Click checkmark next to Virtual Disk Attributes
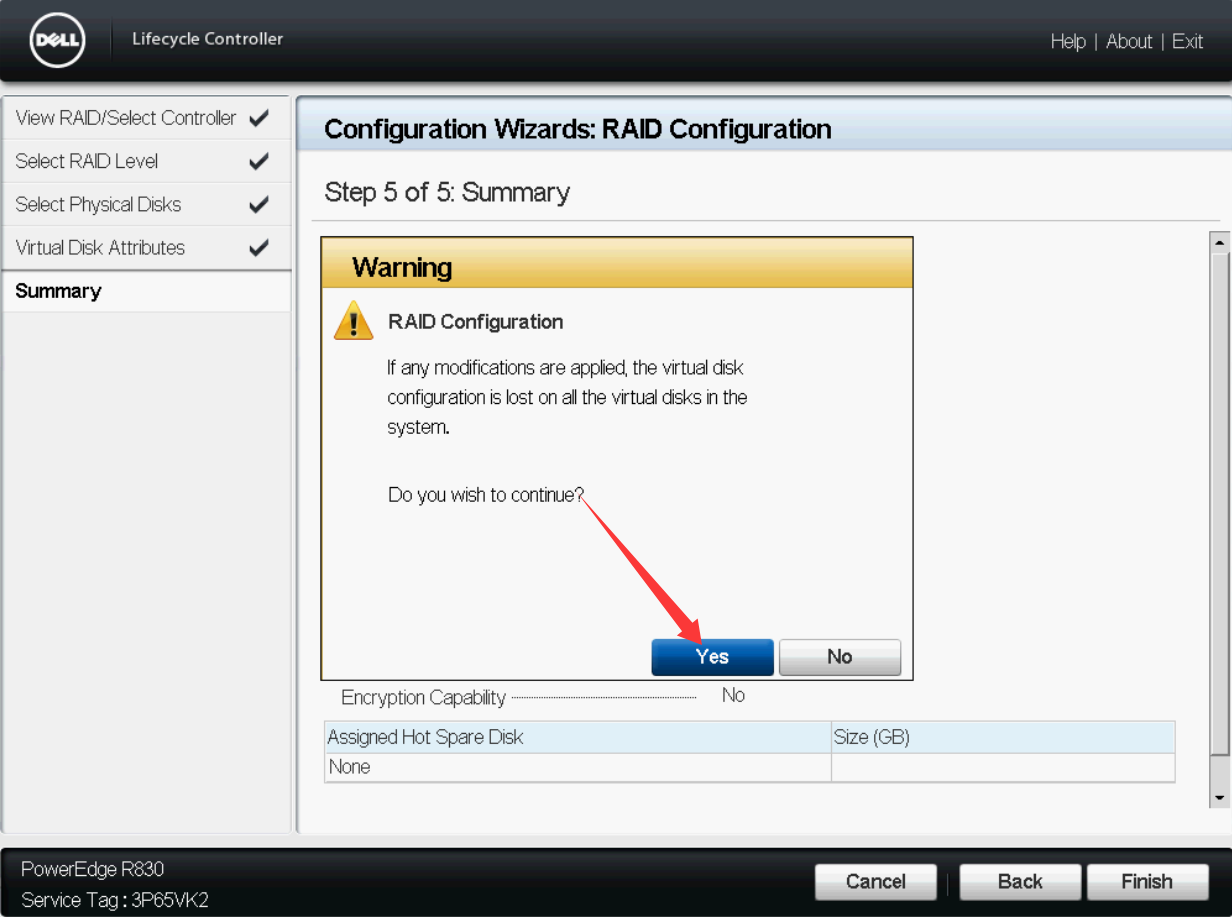The height and width of the screenshot is (917, 1232). (x=258, y=248)
